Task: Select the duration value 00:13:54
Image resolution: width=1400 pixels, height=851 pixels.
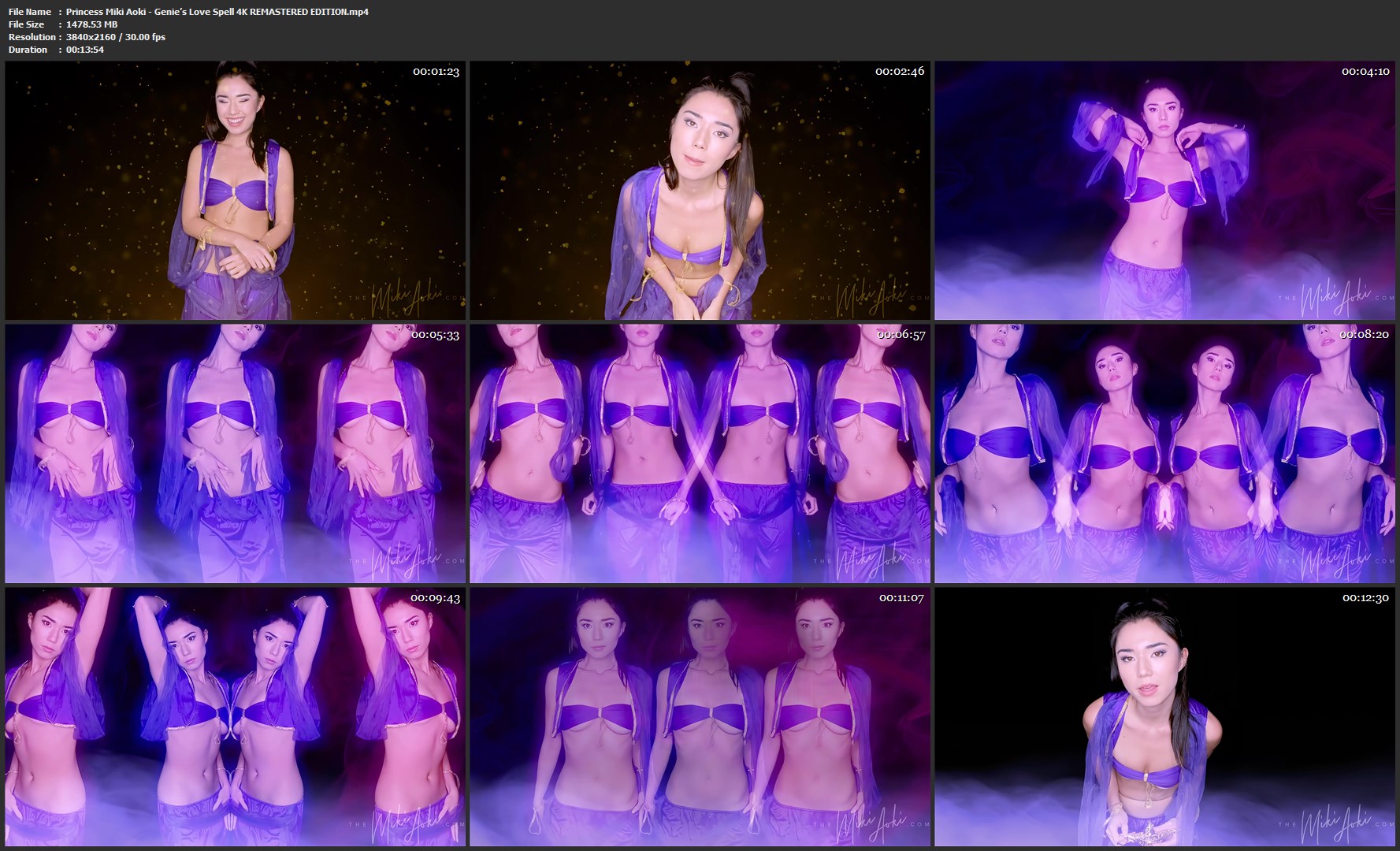Action: (x=85, y=50)
